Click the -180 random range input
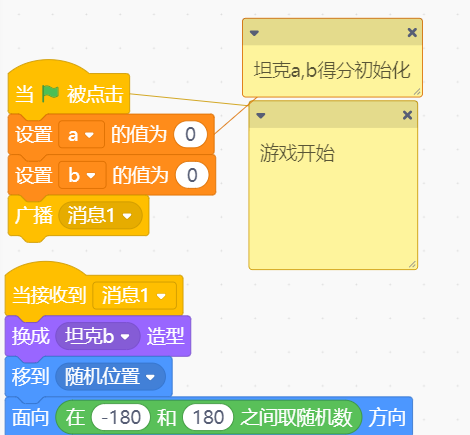The height and width of the screenshot is (435, 470). tap(121, 417)
